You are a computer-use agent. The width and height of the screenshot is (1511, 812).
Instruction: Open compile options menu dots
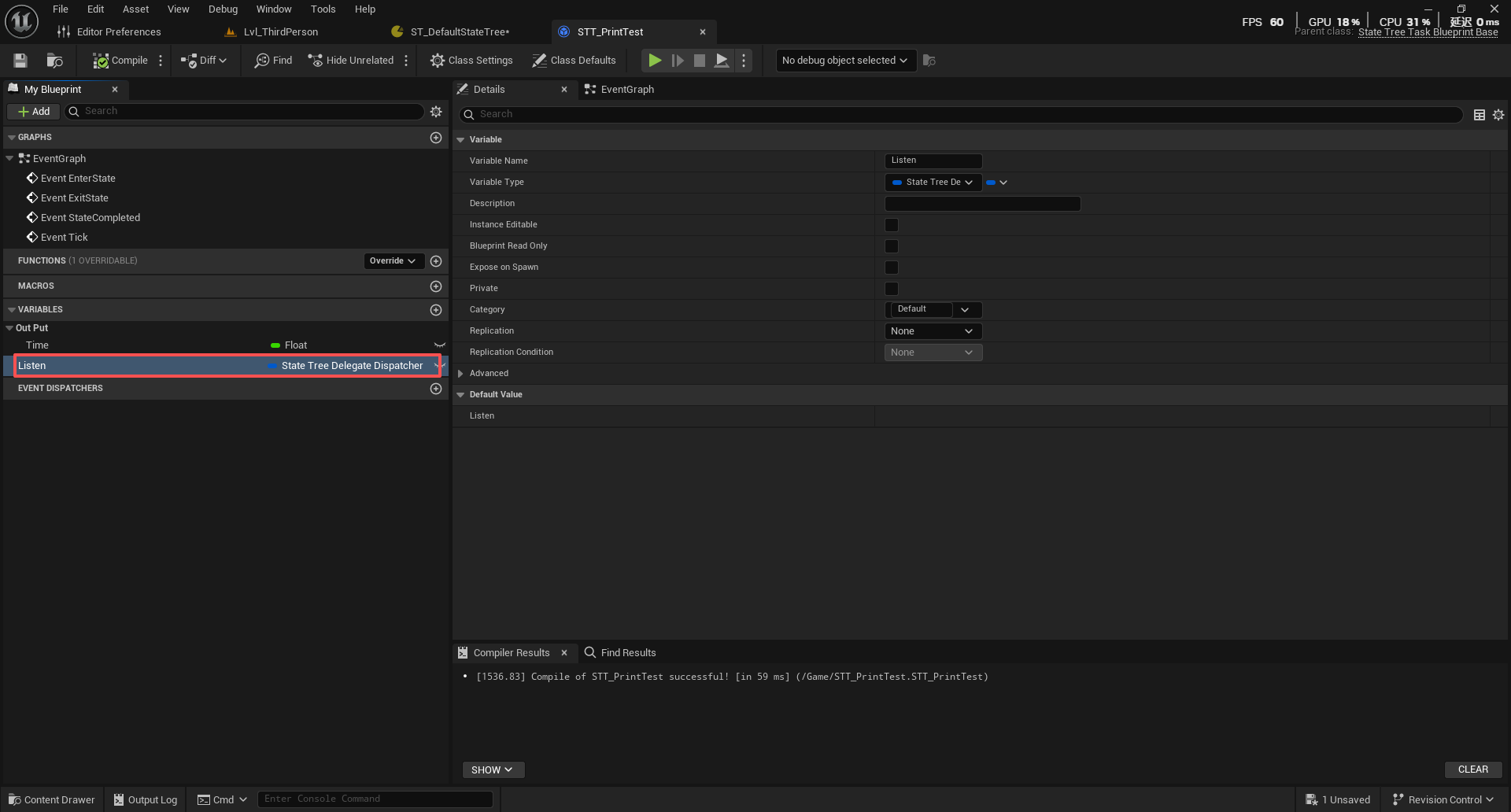[x=161, y=61]
